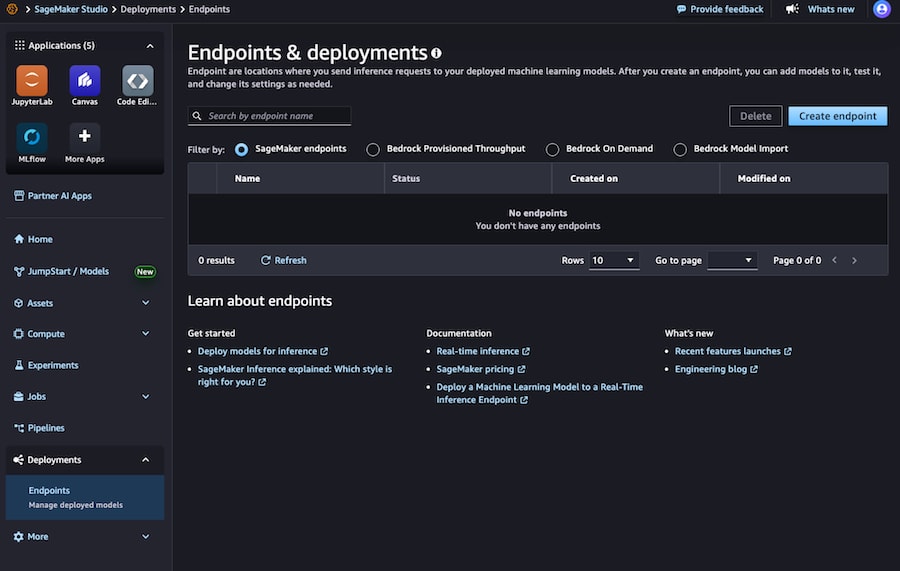Screen dimensions: 900x571
Task: Select SageMaker endpoints filter radio
Action: [242, 149]
